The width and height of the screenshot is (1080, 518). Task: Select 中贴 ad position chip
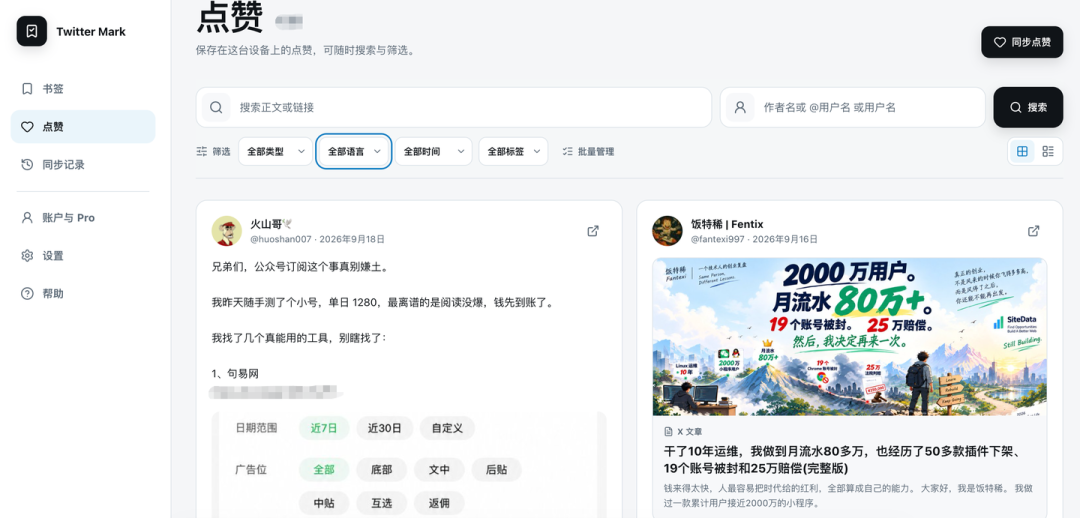324,504
